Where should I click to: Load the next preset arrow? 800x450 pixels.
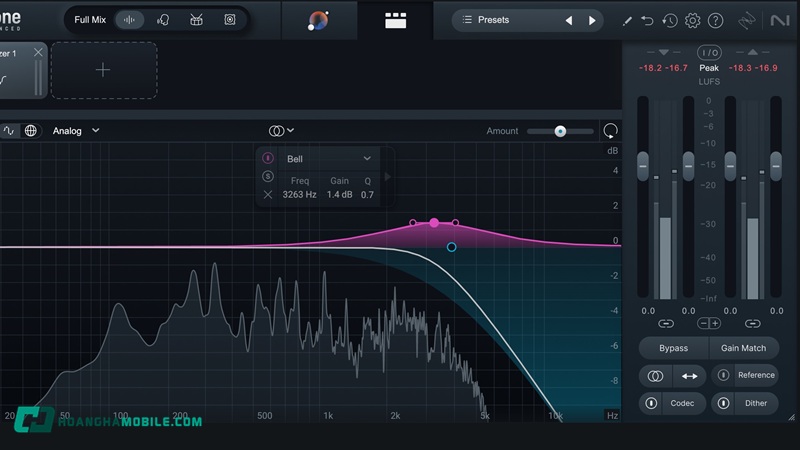pyautogui.click(x=592, y=20)
